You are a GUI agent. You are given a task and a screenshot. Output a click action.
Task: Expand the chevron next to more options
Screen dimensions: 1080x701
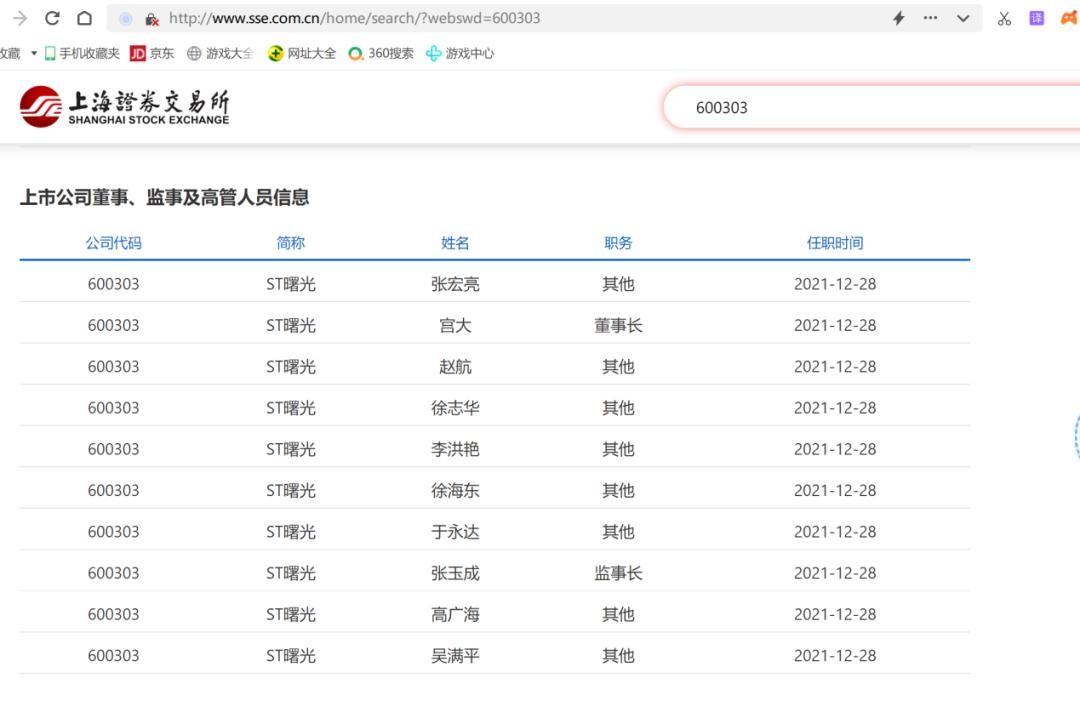963,17
